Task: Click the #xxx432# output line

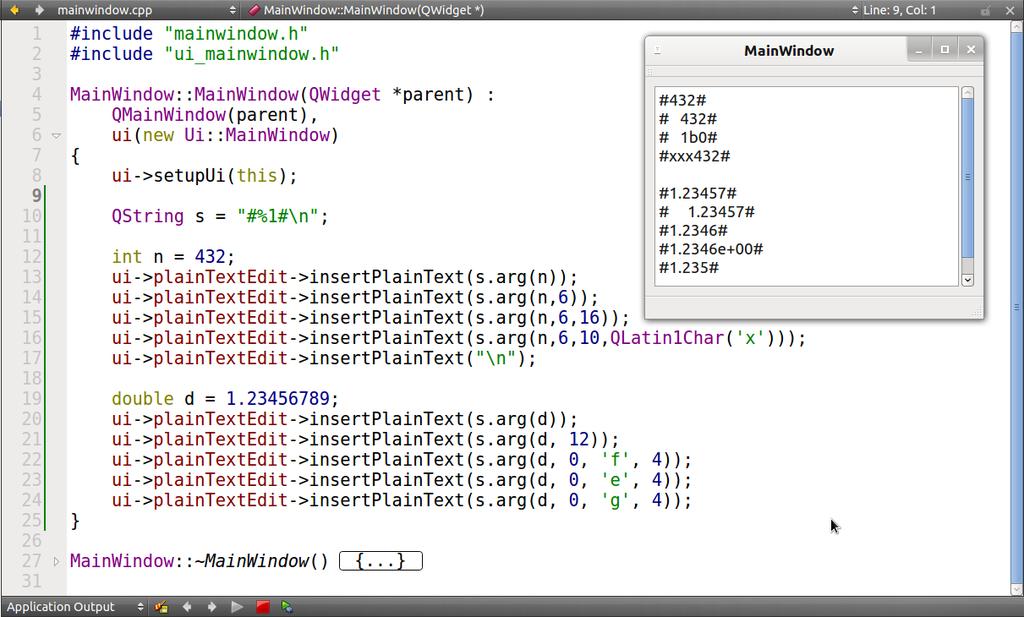Action: coord(694,156)
